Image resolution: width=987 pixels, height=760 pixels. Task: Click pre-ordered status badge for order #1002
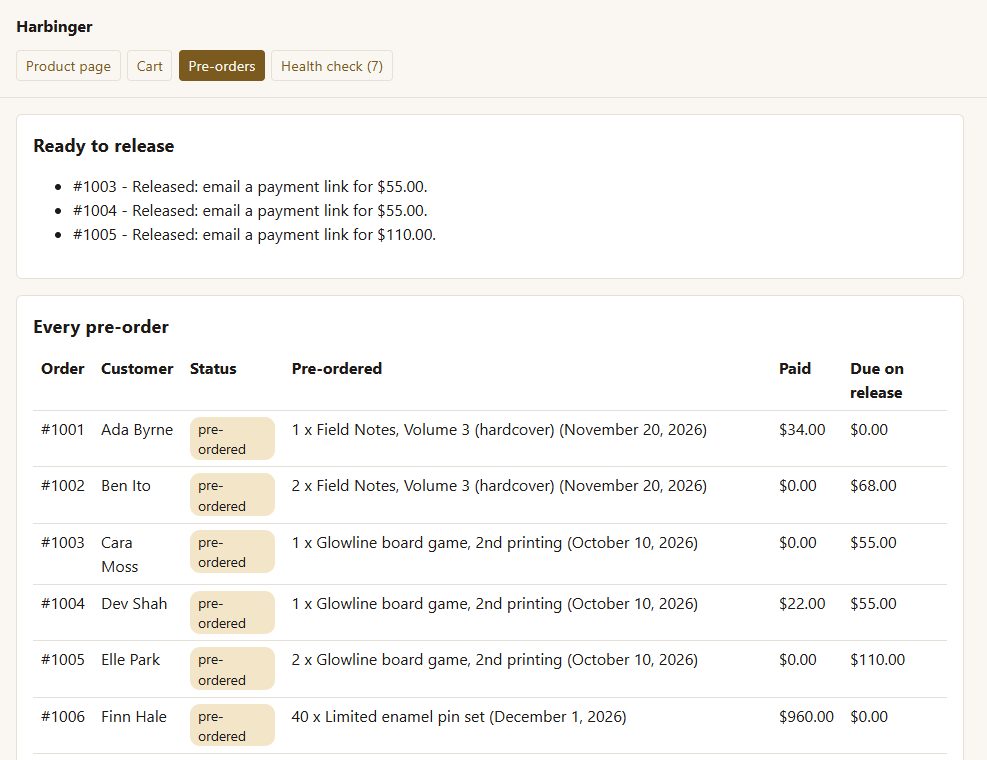tap(232, 495)
